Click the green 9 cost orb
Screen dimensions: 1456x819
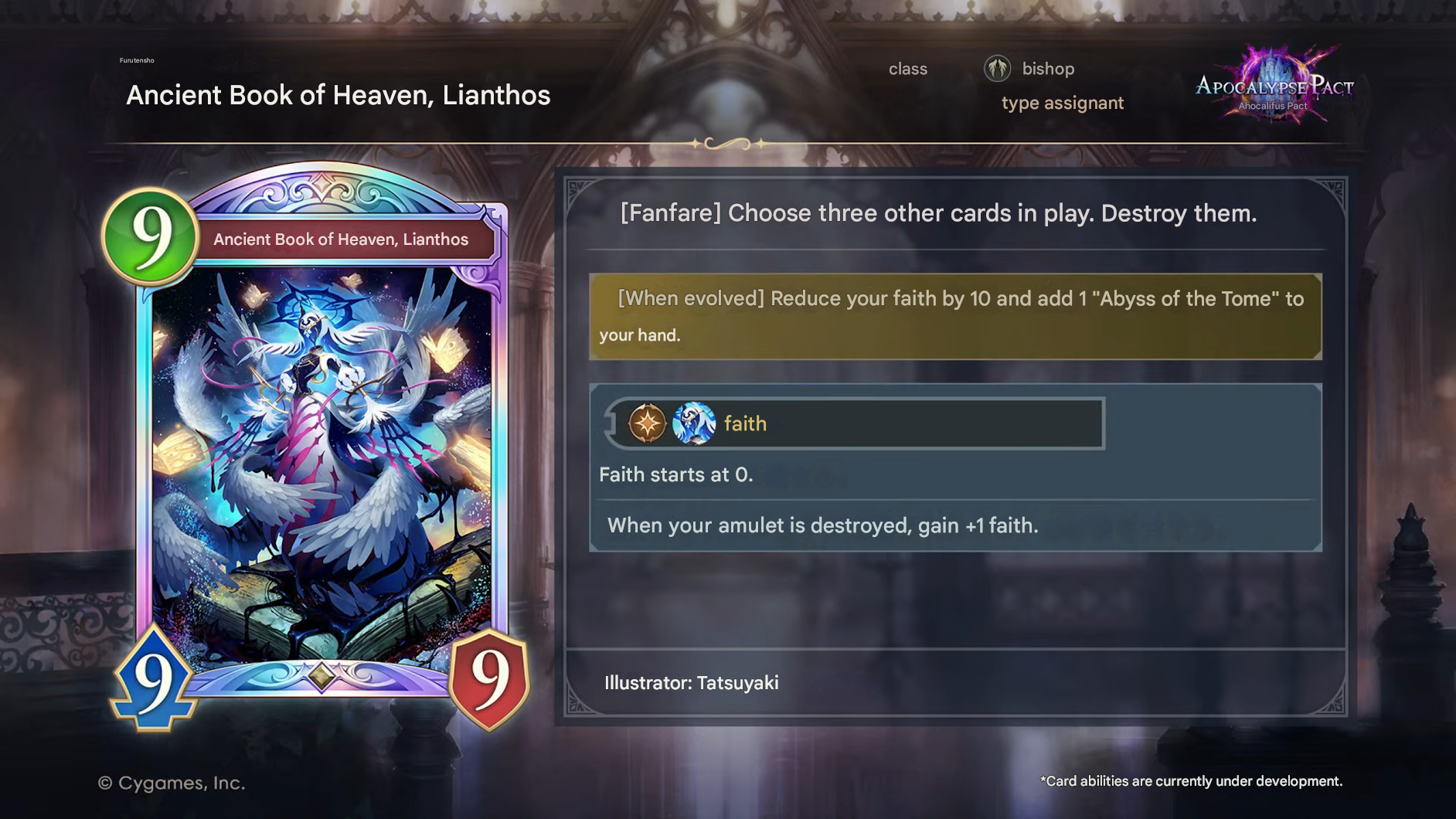pyautogui.click(x=150, y=236)
